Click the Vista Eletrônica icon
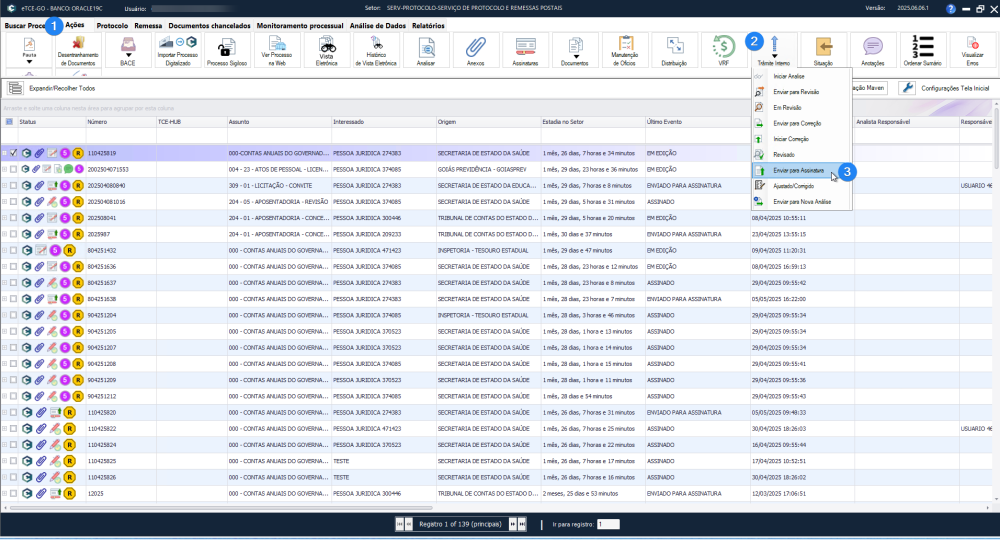1000x540 pixels. click(x=327, y=50)
